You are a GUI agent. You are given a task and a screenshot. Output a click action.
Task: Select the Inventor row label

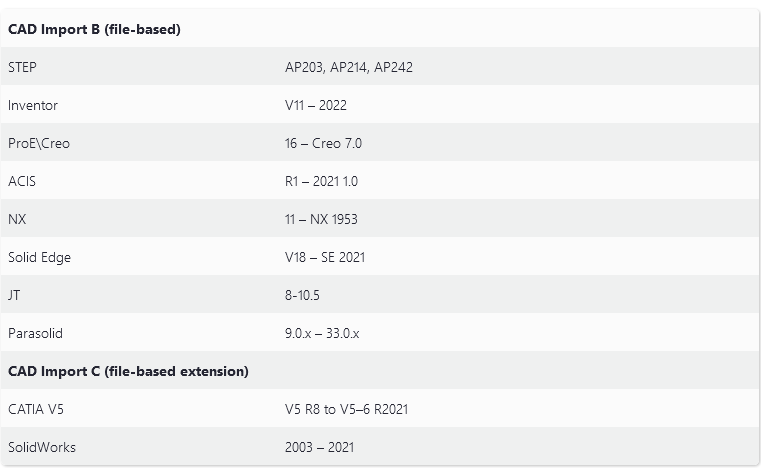[x=33, y=105]
